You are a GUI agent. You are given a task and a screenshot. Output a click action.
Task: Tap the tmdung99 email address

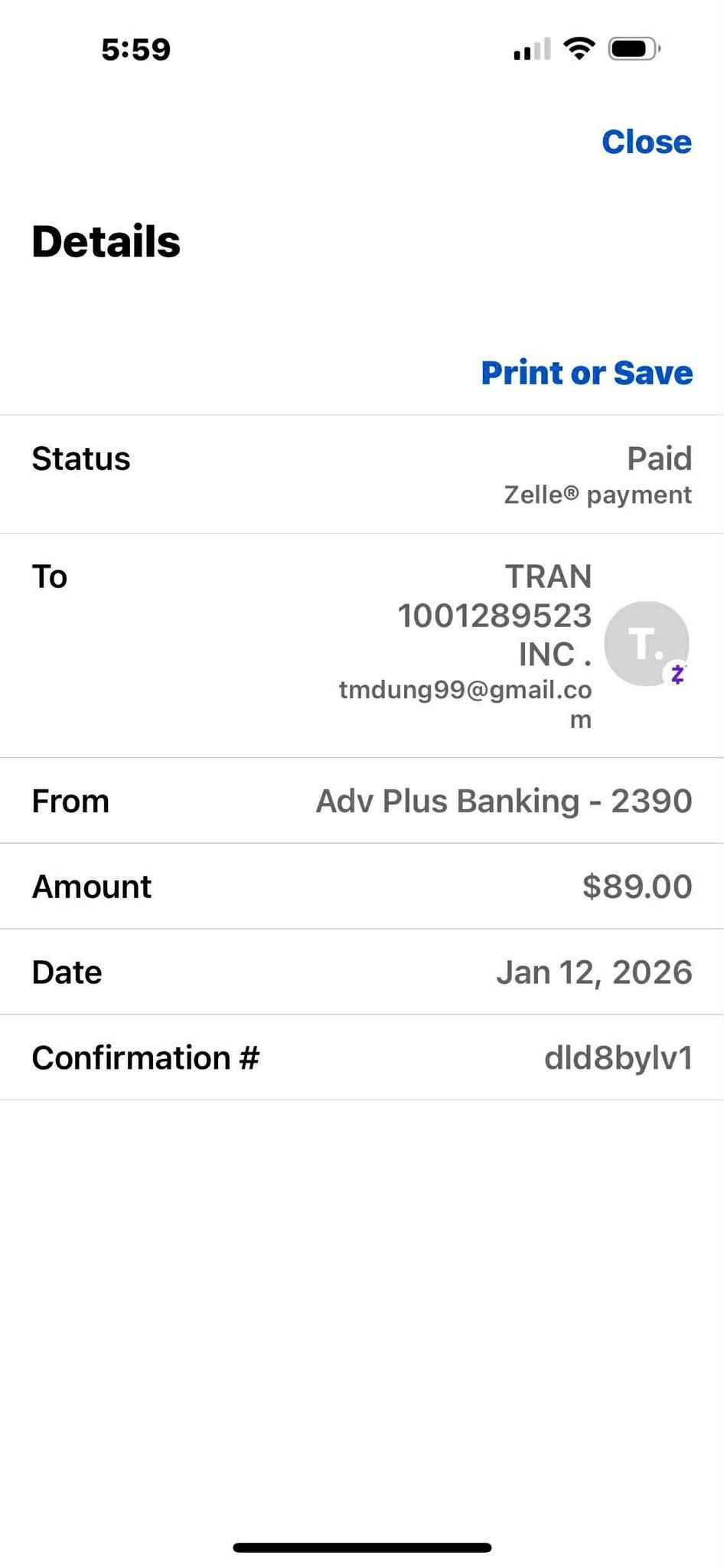pyautogui.click(x=465, y=691)
